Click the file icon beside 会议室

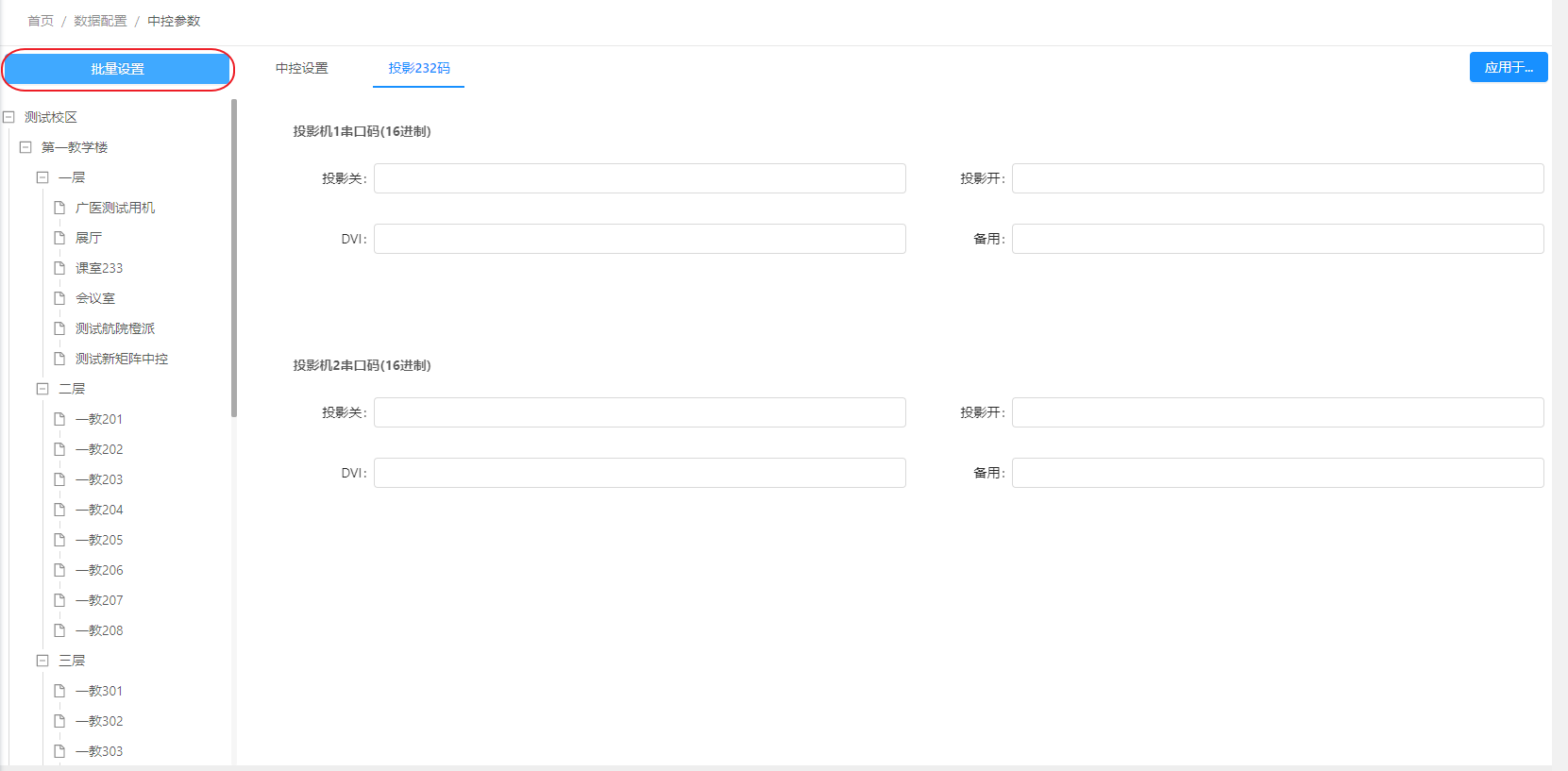tap(59, 298)
